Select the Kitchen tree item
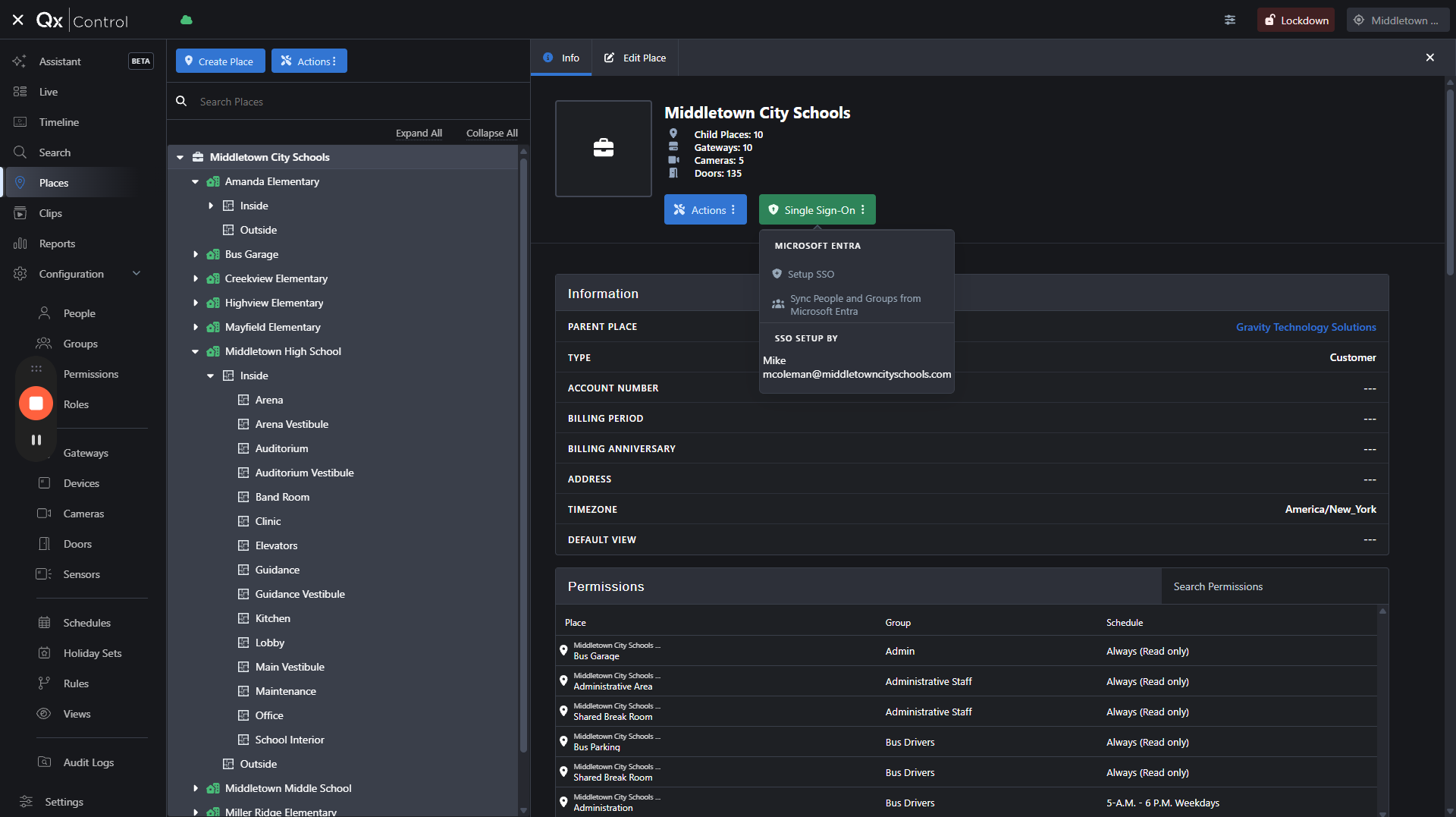 273,618
